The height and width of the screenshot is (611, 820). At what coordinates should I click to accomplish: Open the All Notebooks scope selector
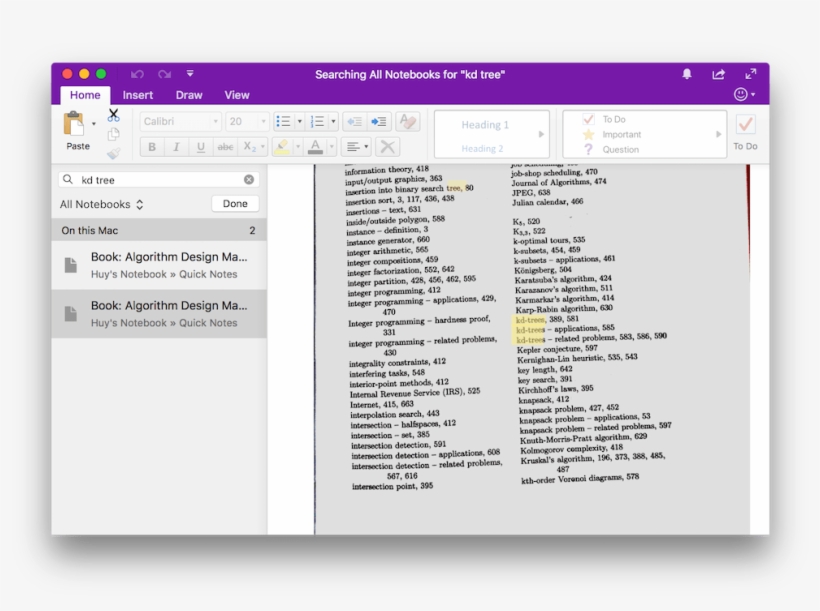(x=98, y=203)
